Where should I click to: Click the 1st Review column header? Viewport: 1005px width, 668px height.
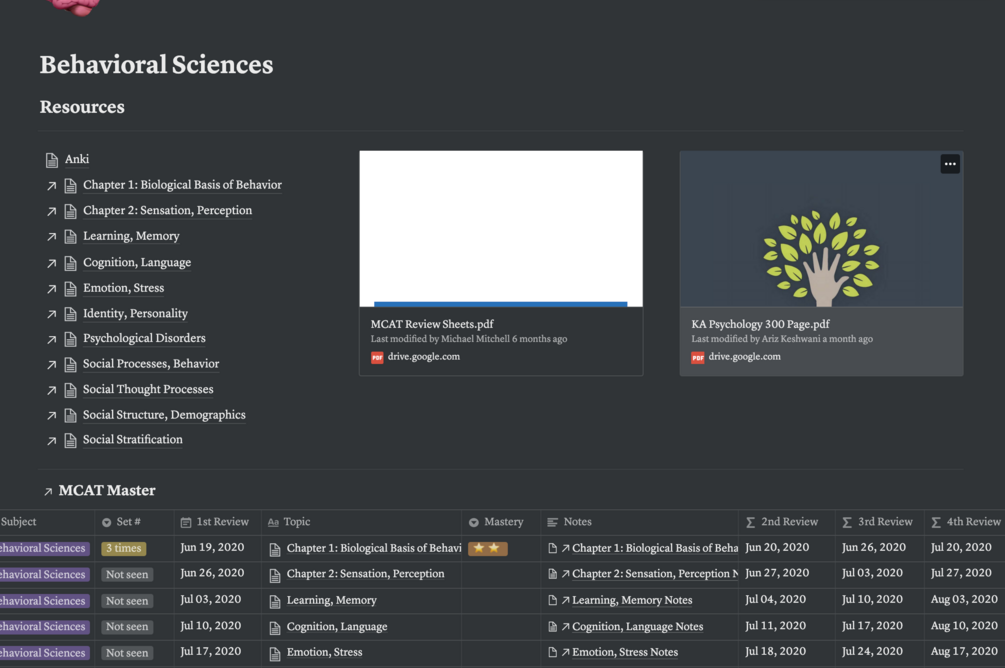pos(218,522)
